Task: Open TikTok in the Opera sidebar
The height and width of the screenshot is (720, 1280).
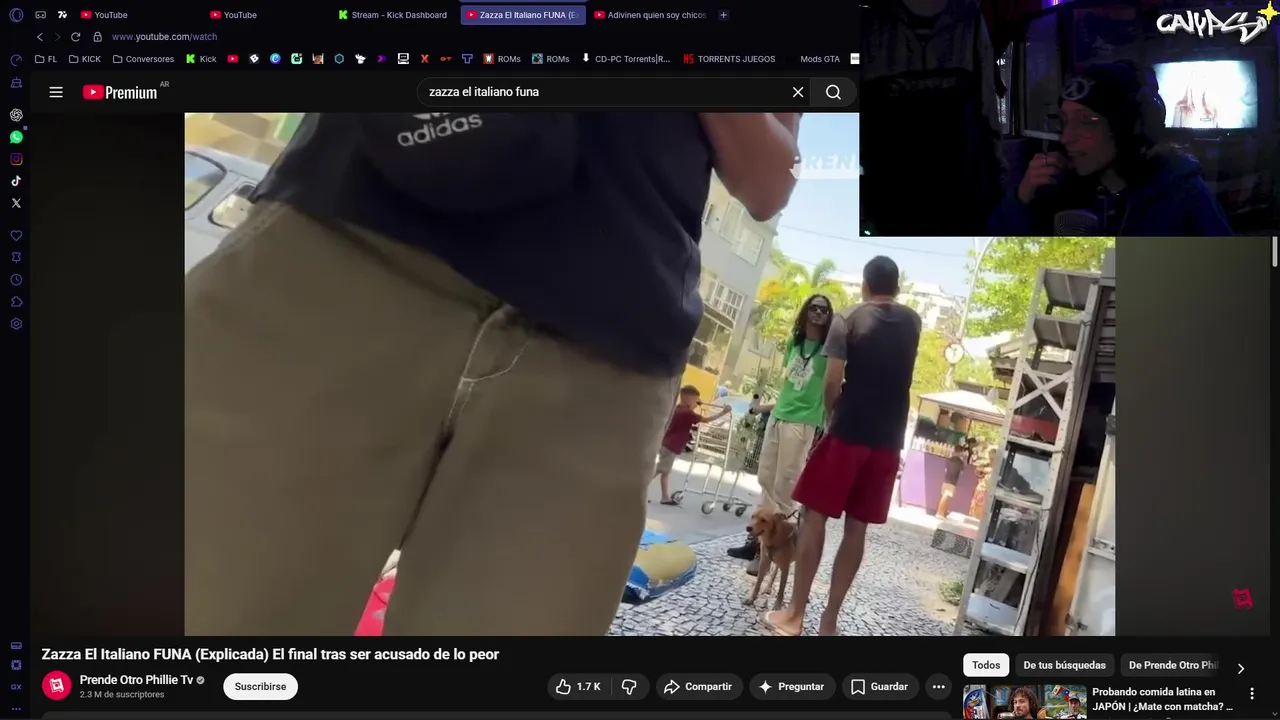Action: (x=16, y=181)
